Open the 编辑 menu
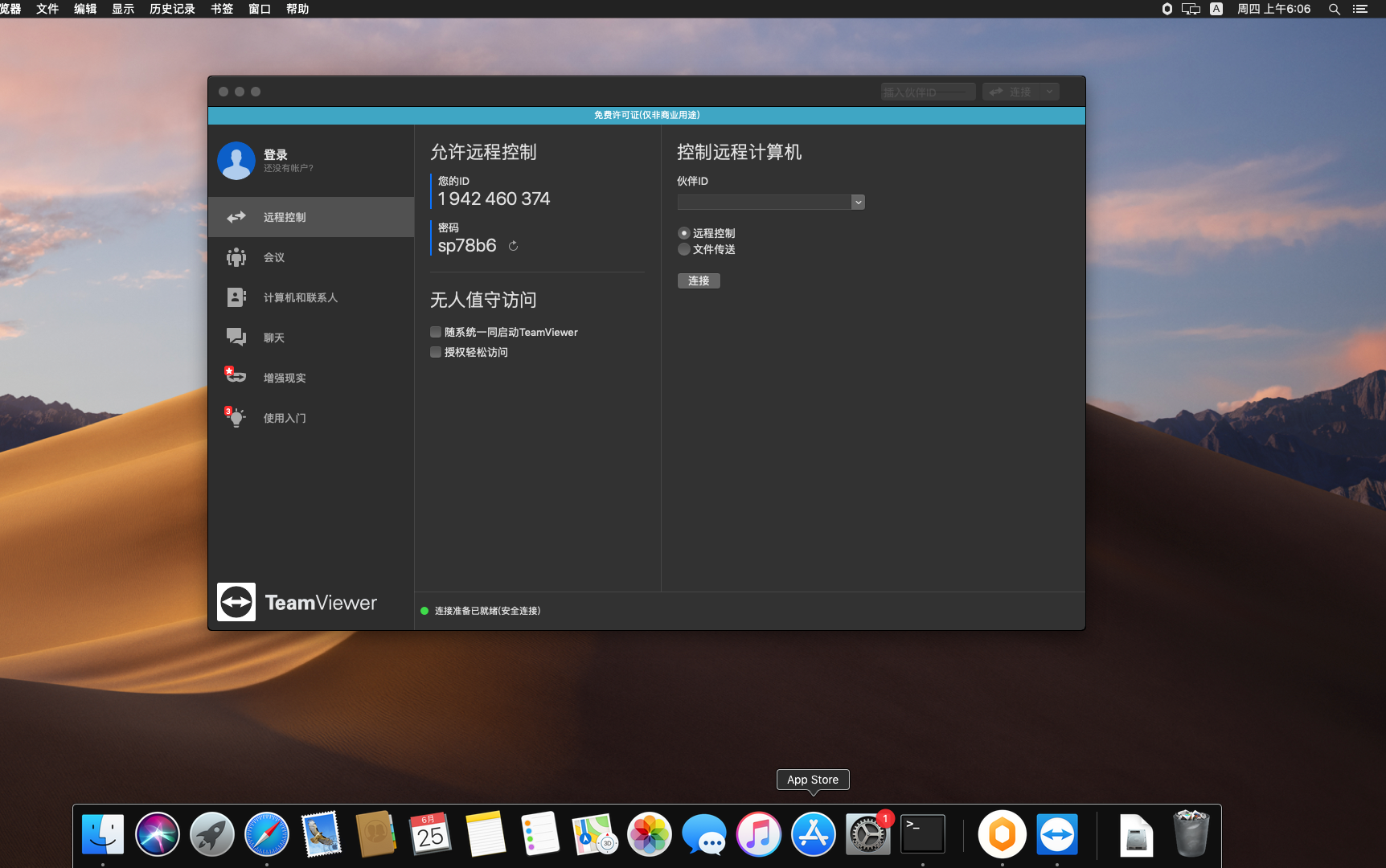1386x868 pixels. click(x=85, y=9)
